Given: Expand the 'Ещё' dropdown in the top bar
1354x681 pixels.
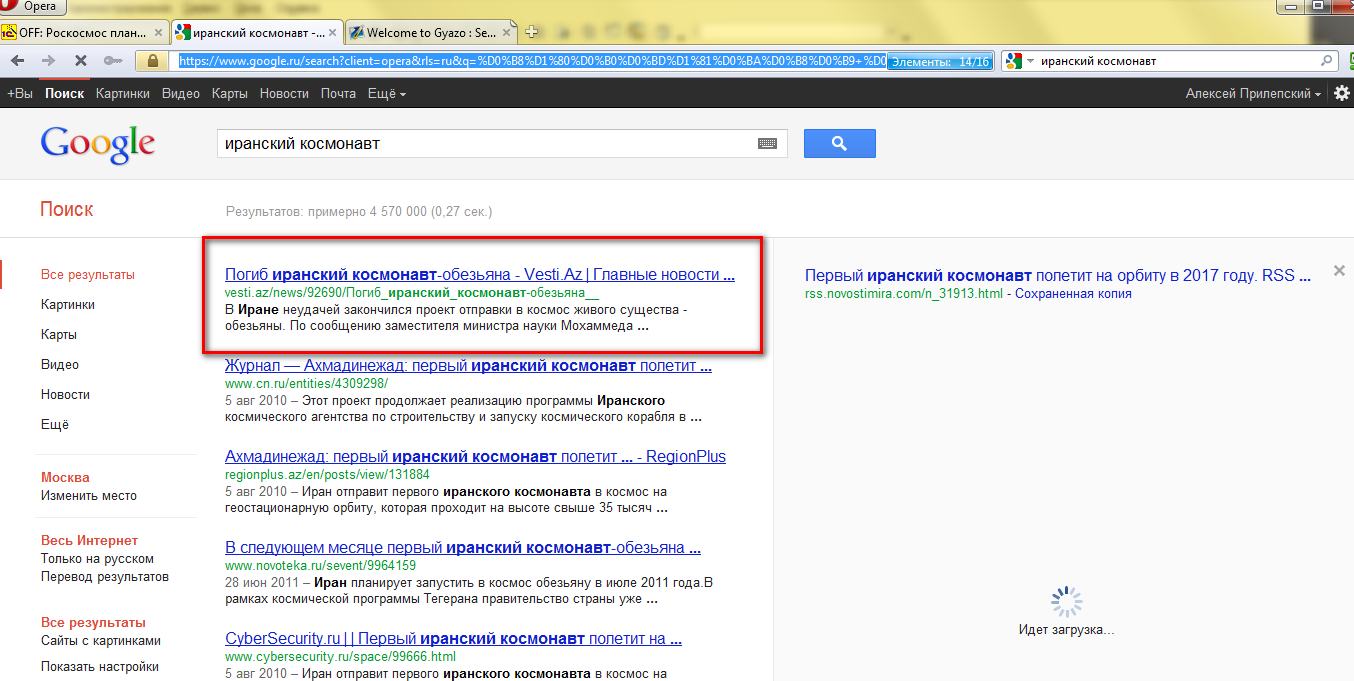Looking at the screenshot, I should 387,93.
